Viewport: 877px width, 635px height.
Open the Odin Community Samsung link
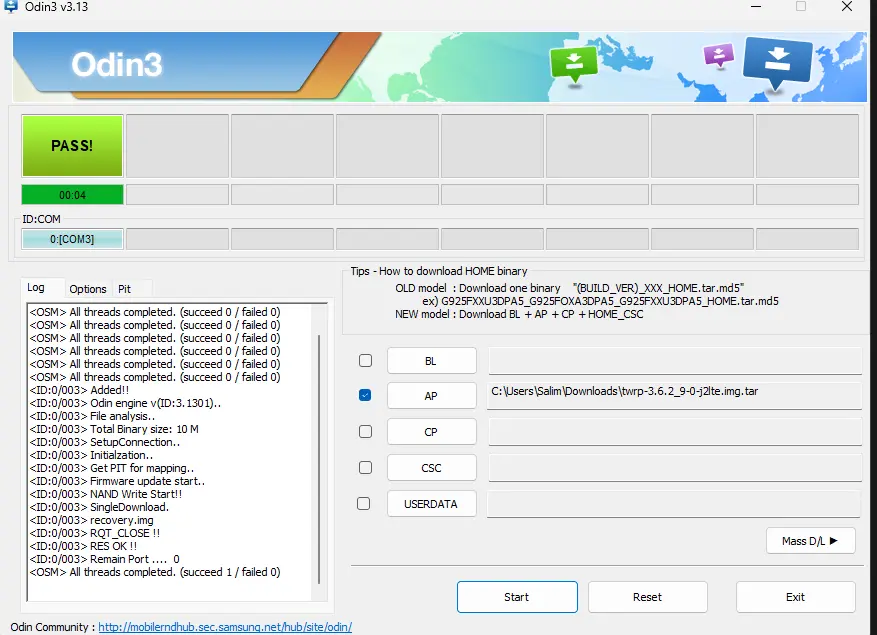click(225, 627)
